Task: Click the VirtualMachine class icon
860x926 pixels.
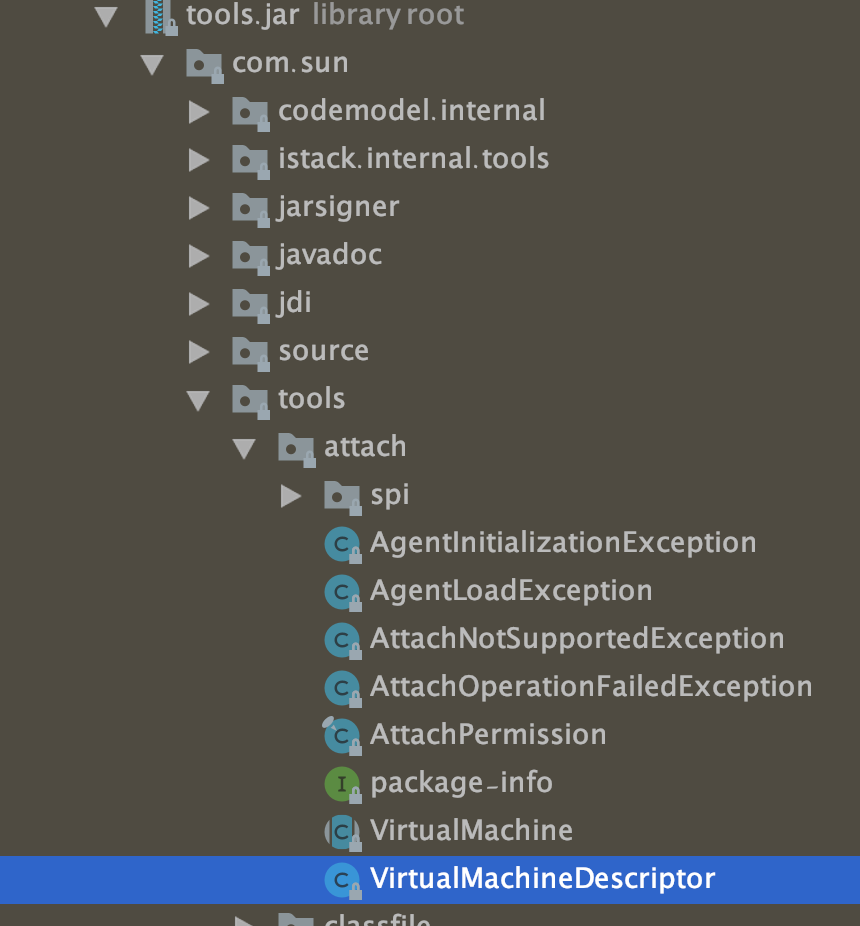Action: 343,831
